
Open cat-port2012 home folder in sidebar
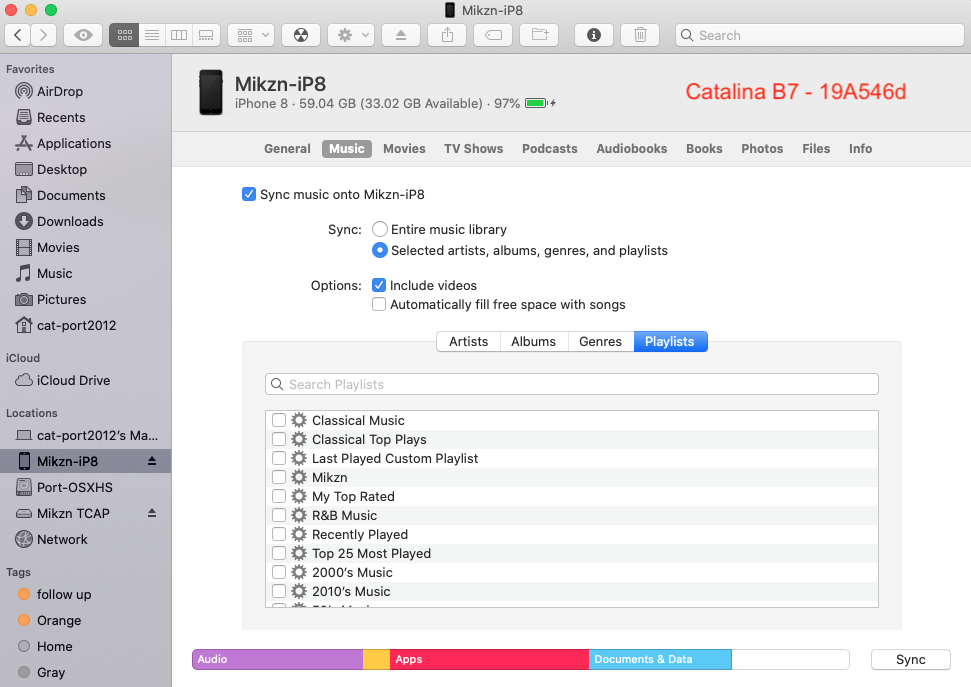point(76,326)
